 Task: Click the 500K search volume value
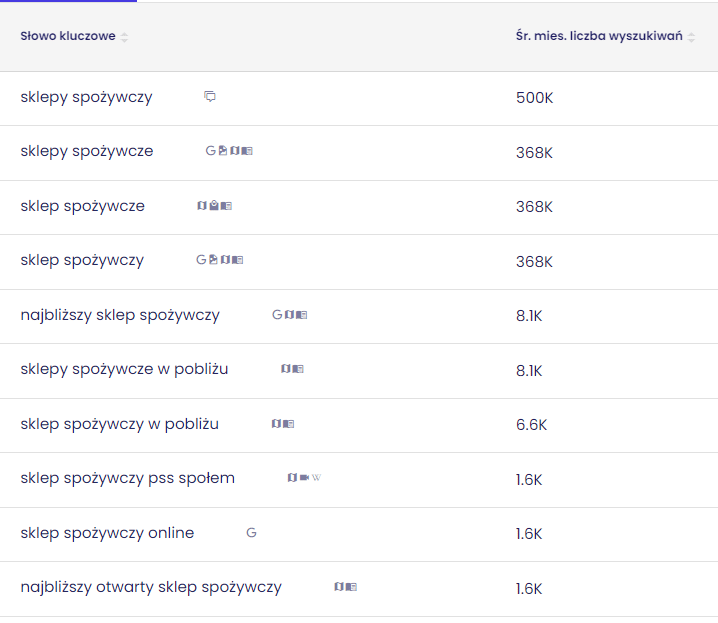[534, 97]
